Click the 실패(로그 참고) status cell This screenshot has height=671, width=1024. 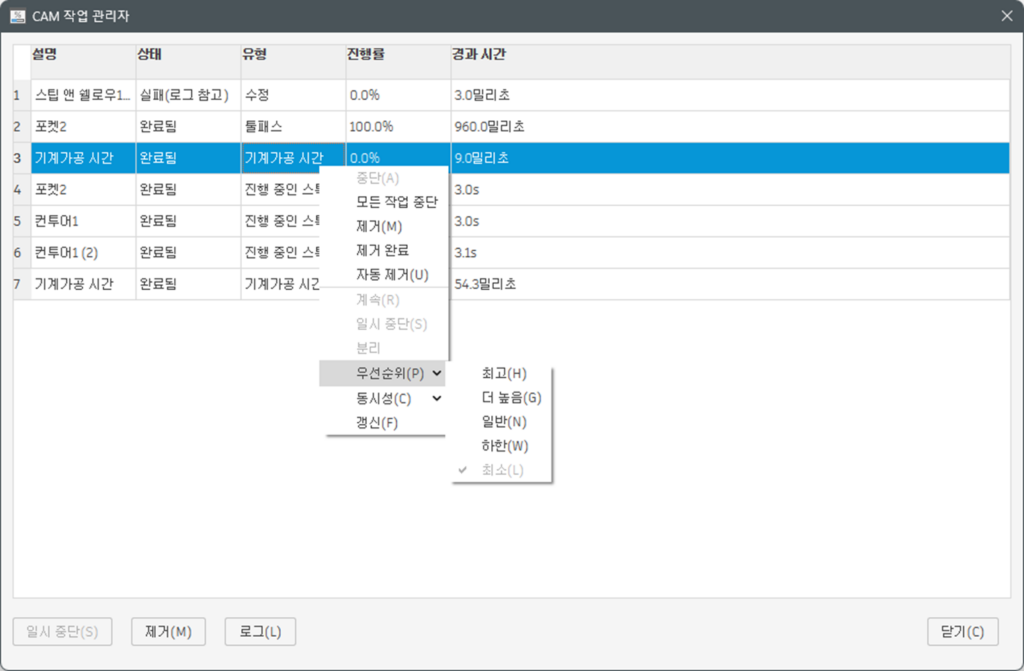188,95
